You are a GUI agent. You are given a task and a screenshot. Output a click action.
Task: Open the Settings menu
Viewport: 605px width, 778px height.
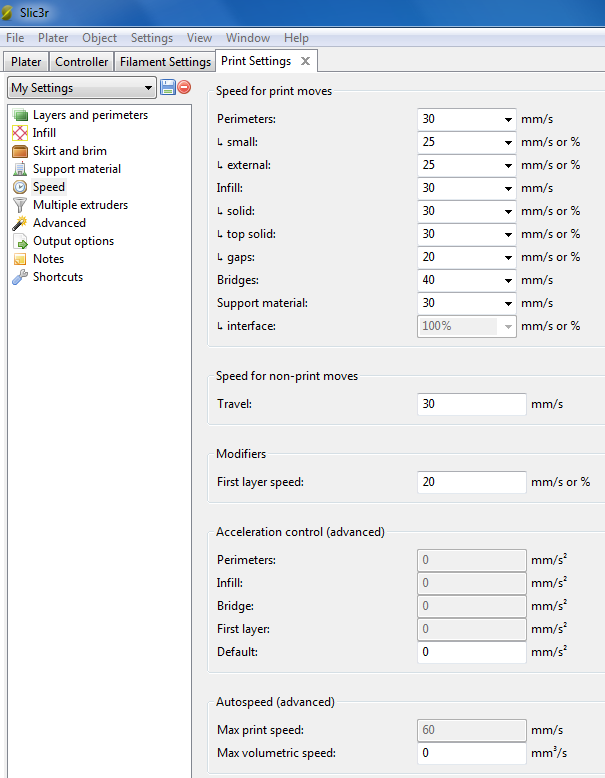click(x=152, y=38)
